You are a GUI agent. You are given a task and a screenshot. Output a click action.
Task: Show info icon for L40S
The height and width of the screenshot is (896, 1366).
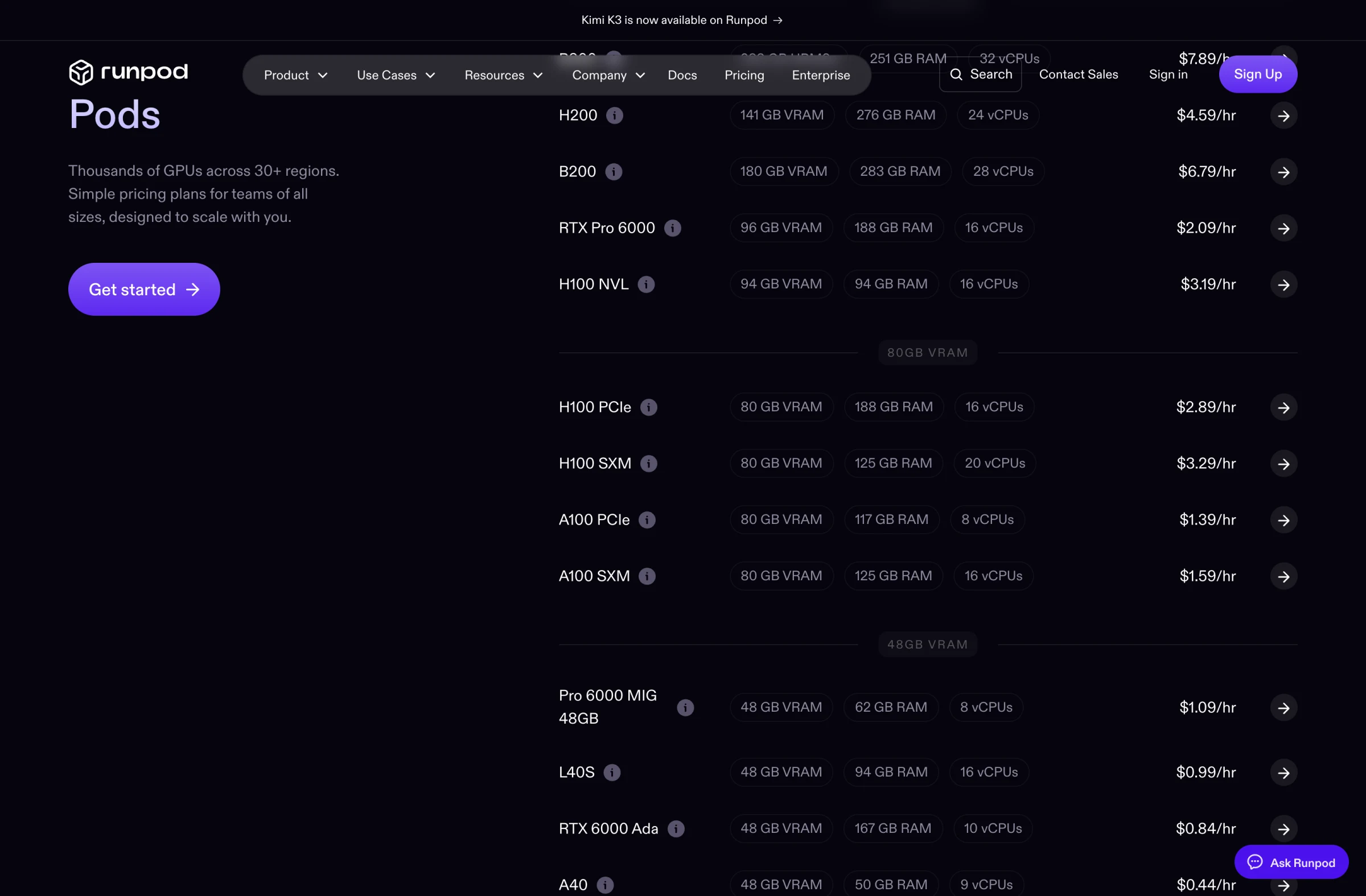612,772
